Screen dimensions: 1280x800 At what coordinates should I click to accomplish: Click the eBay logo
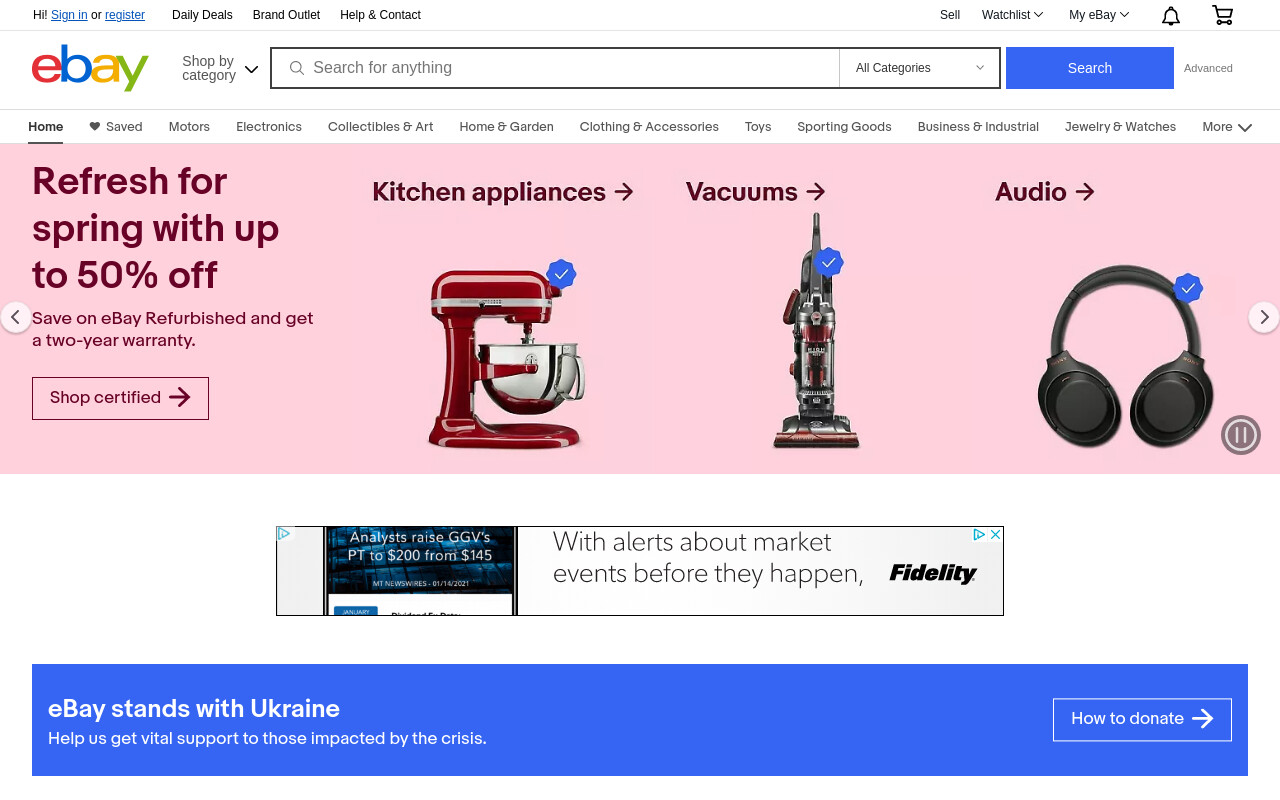90,68
